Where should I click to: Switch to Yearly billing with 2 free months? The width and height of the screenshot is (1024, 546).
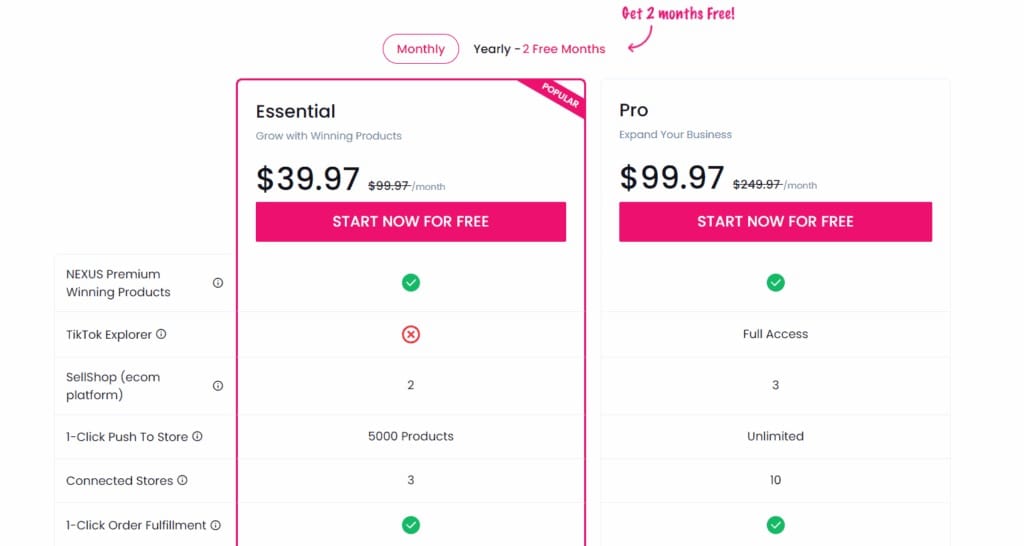539,49
